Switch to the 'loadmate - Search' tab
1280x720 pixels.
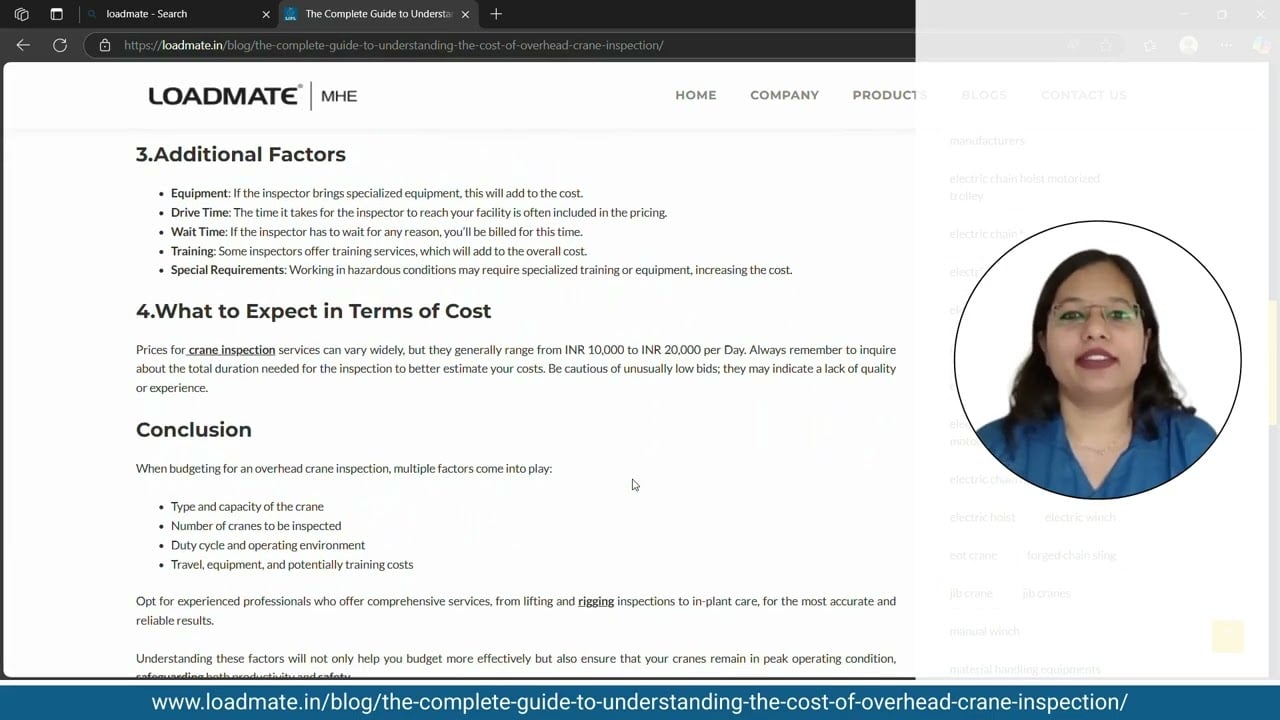179,14
